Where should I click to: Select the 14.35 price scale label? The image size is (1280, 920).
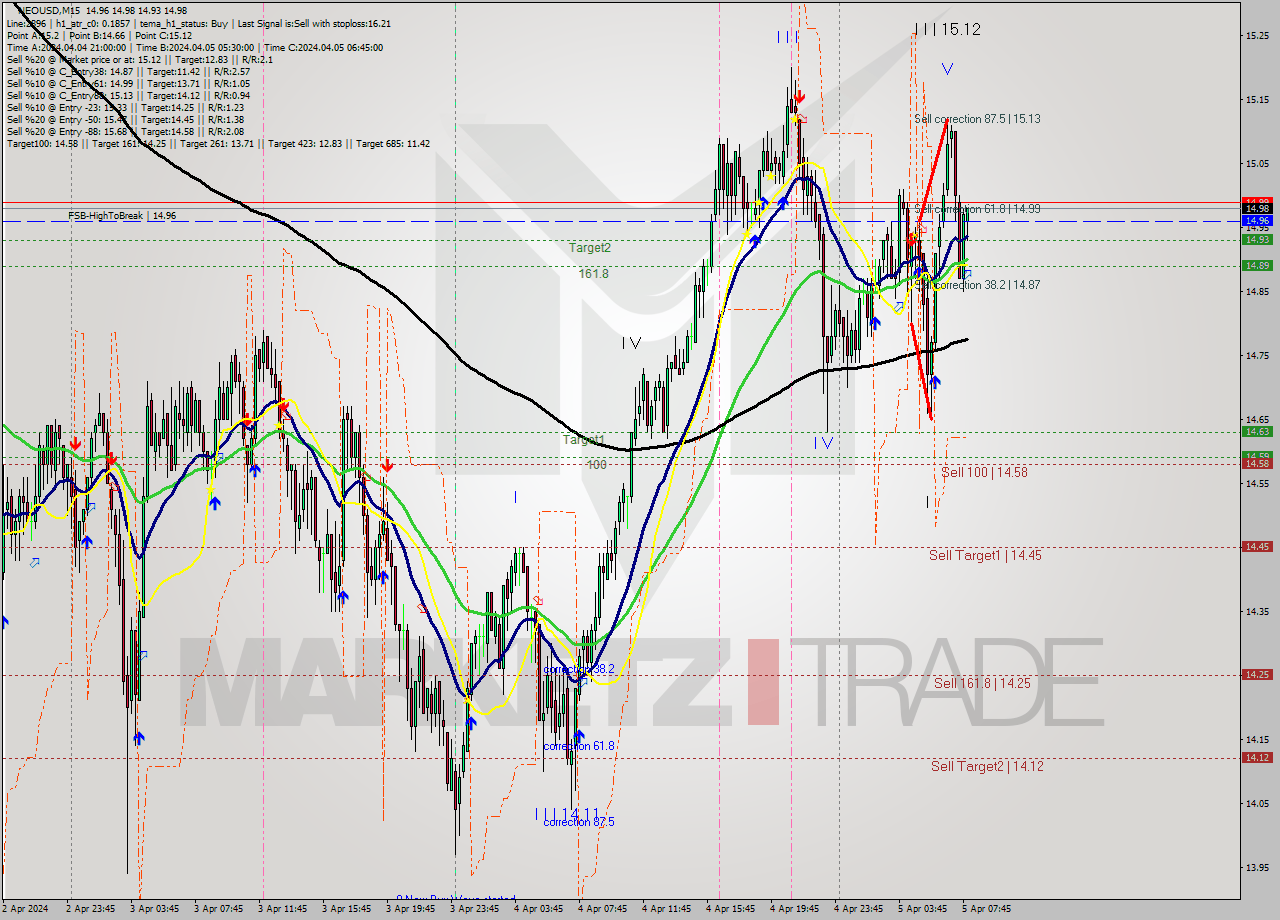1257,611
